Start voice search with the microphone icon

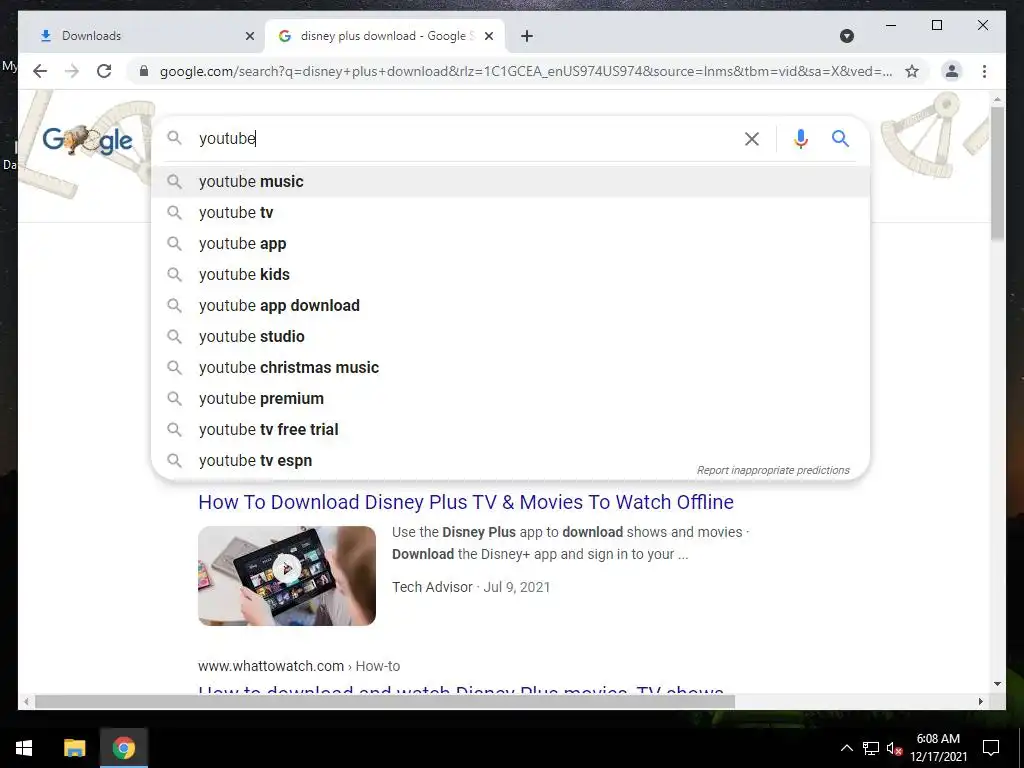pos(801,138)
